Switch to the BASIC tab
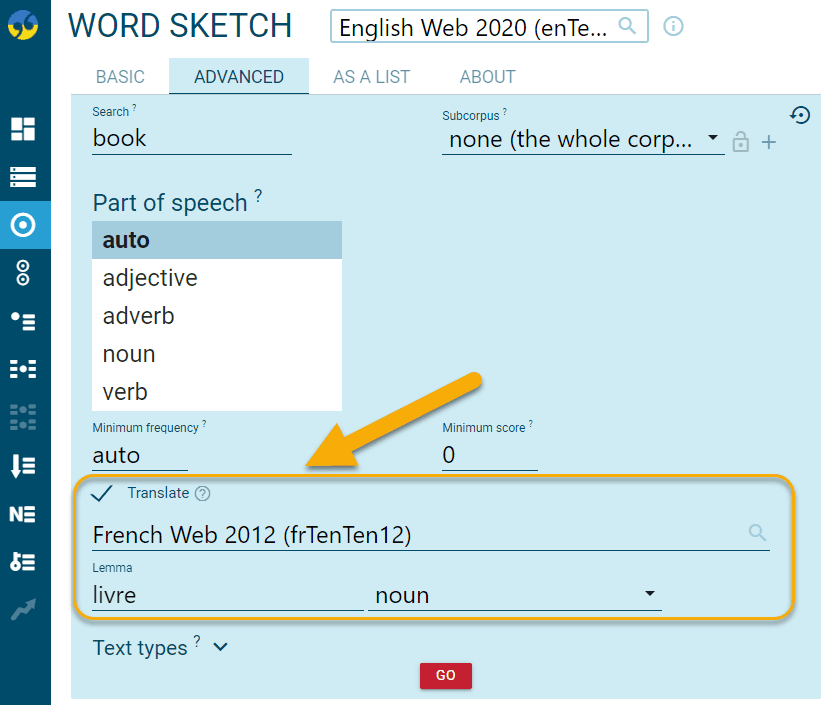Image resolution: width=829 pixels, height=705 pixels. tap(120, 77)
